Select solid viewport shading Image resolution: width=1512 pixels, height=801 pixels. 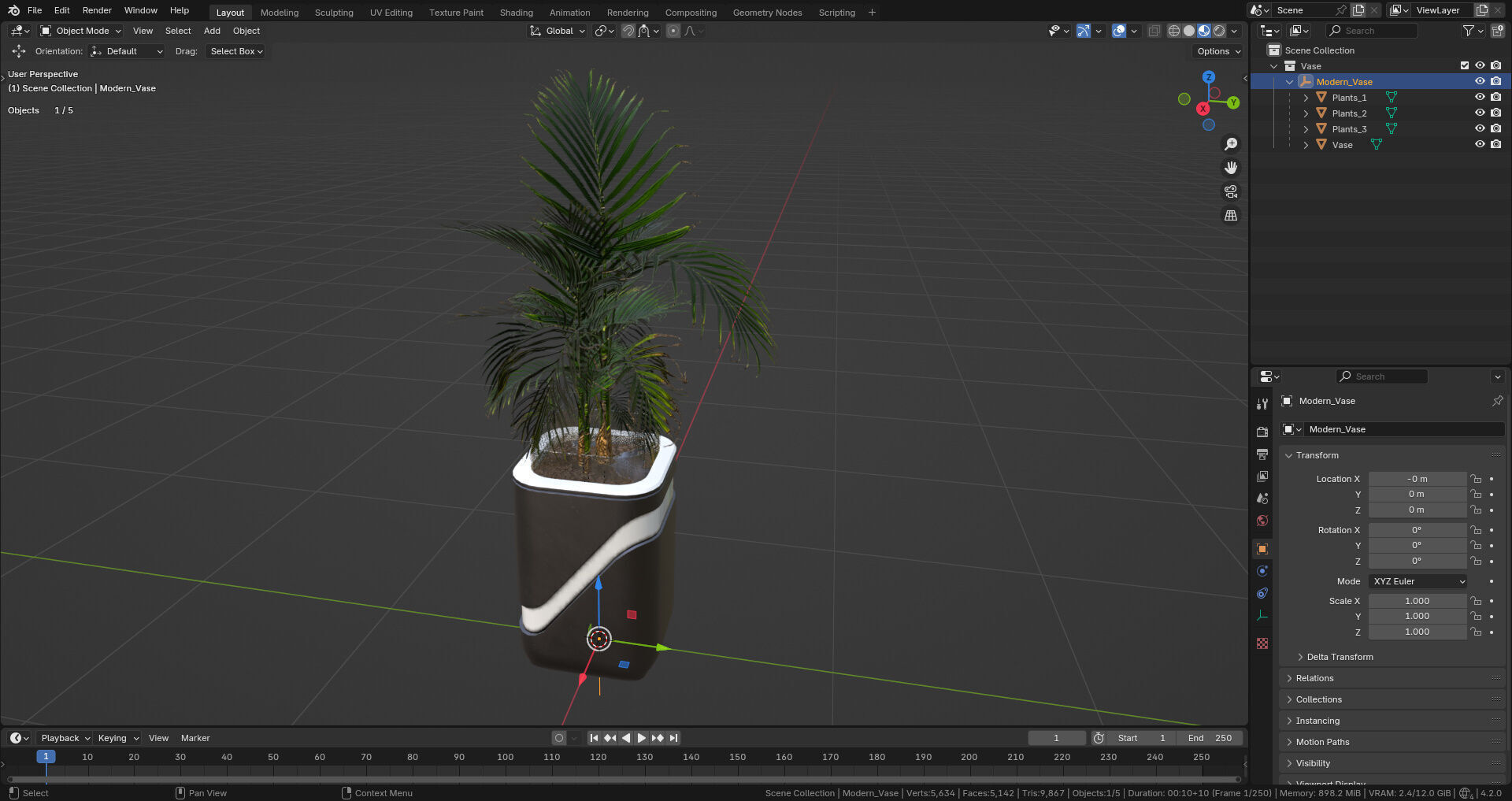pyautogui.click(x=1189, y=31)
